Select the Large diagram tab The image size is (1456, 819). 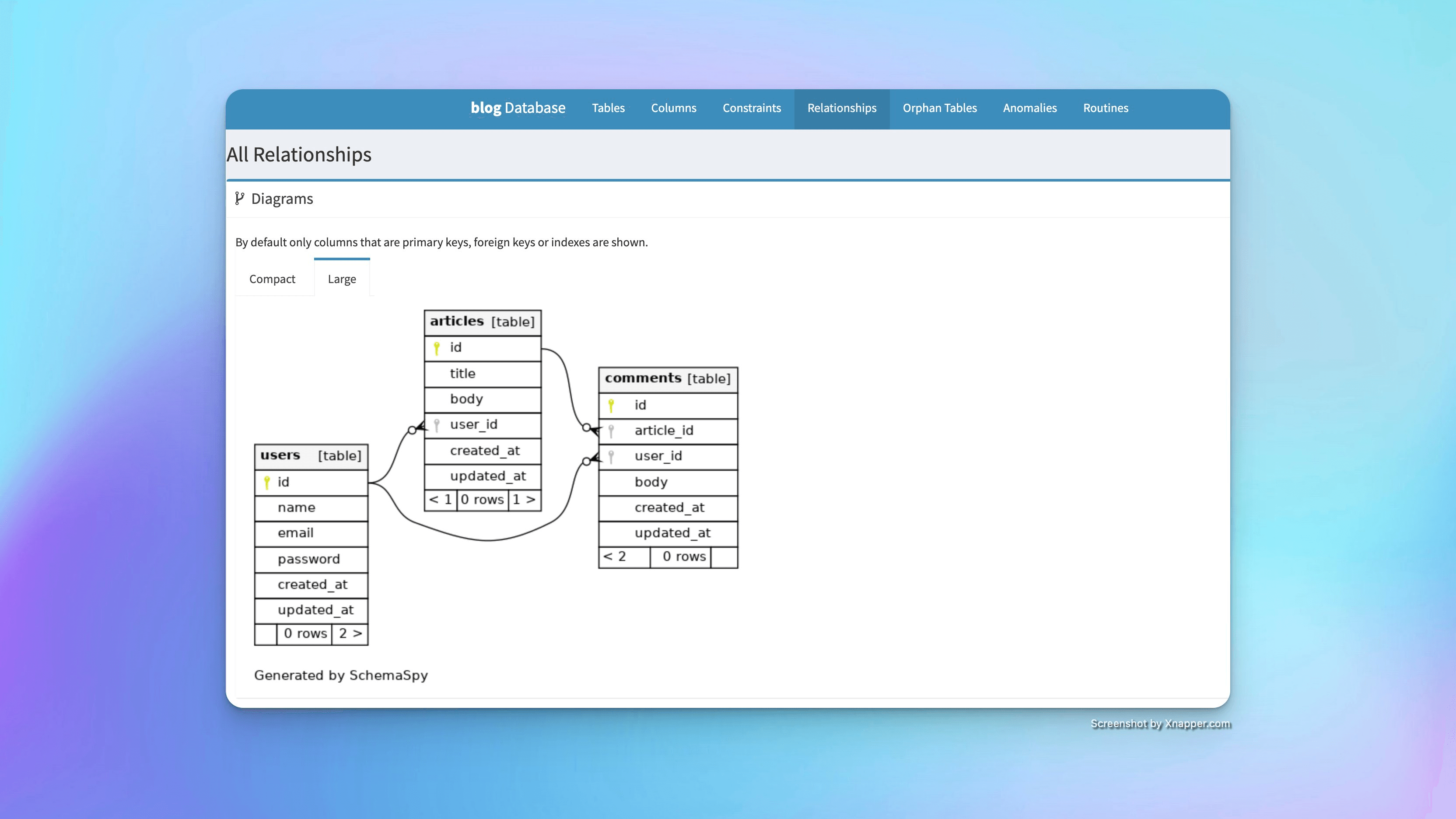pos(341,279)
